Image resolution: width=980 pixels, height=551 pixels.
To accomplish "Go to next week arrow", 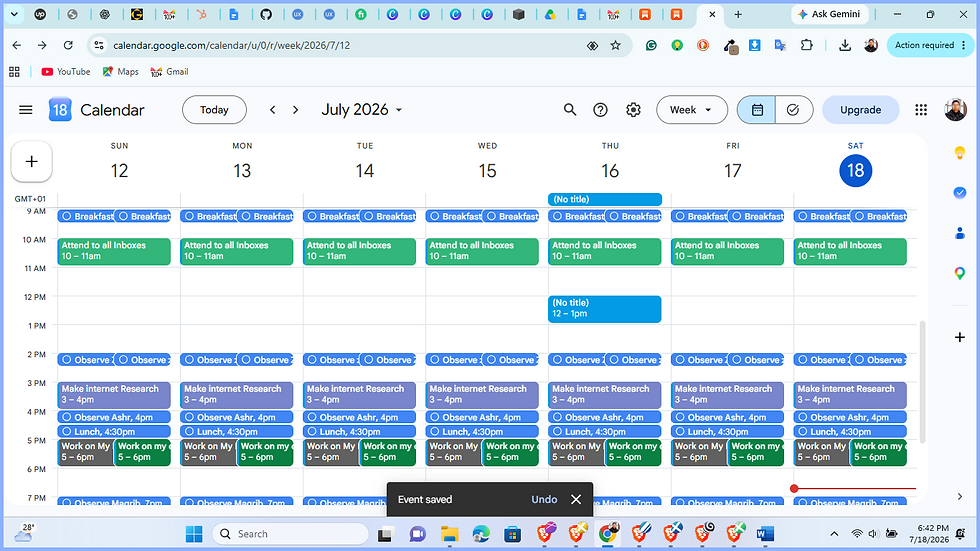I will tap(296, 110).
